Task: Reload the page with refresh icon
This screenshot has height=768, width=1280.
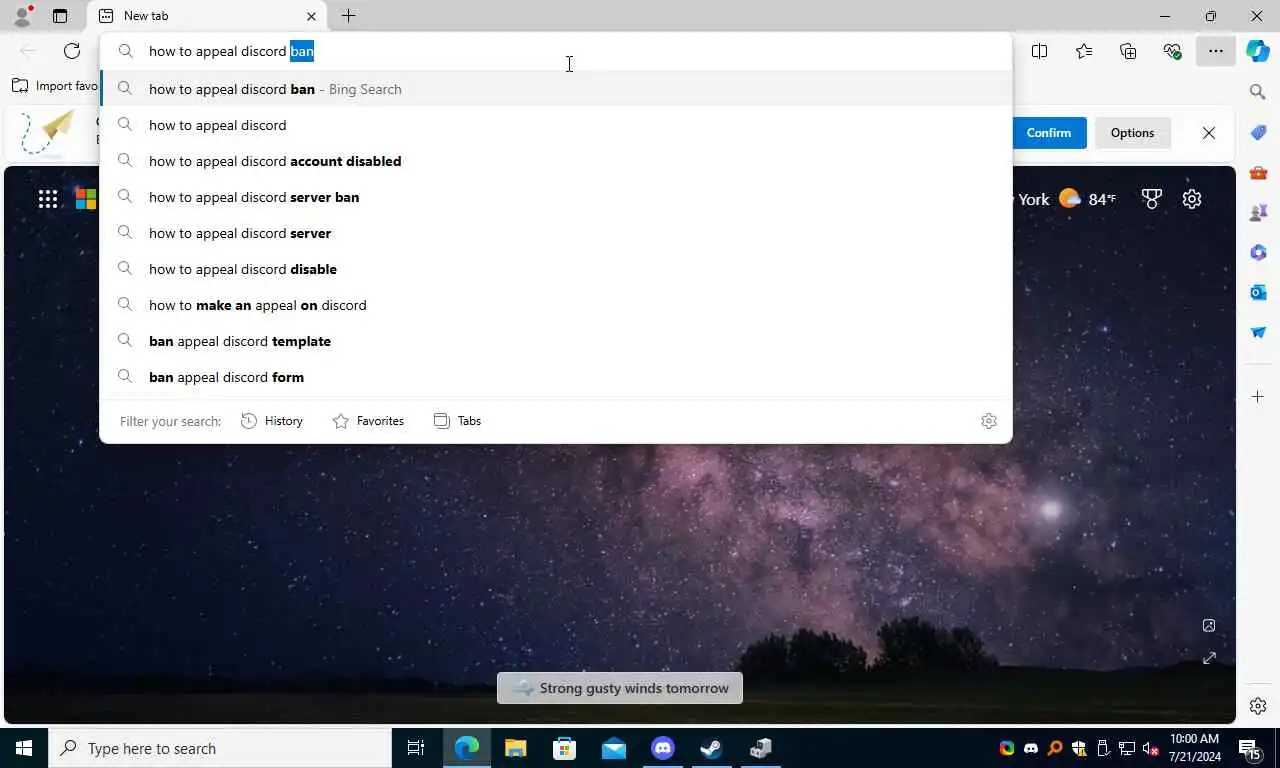Action: click(72, 51)
